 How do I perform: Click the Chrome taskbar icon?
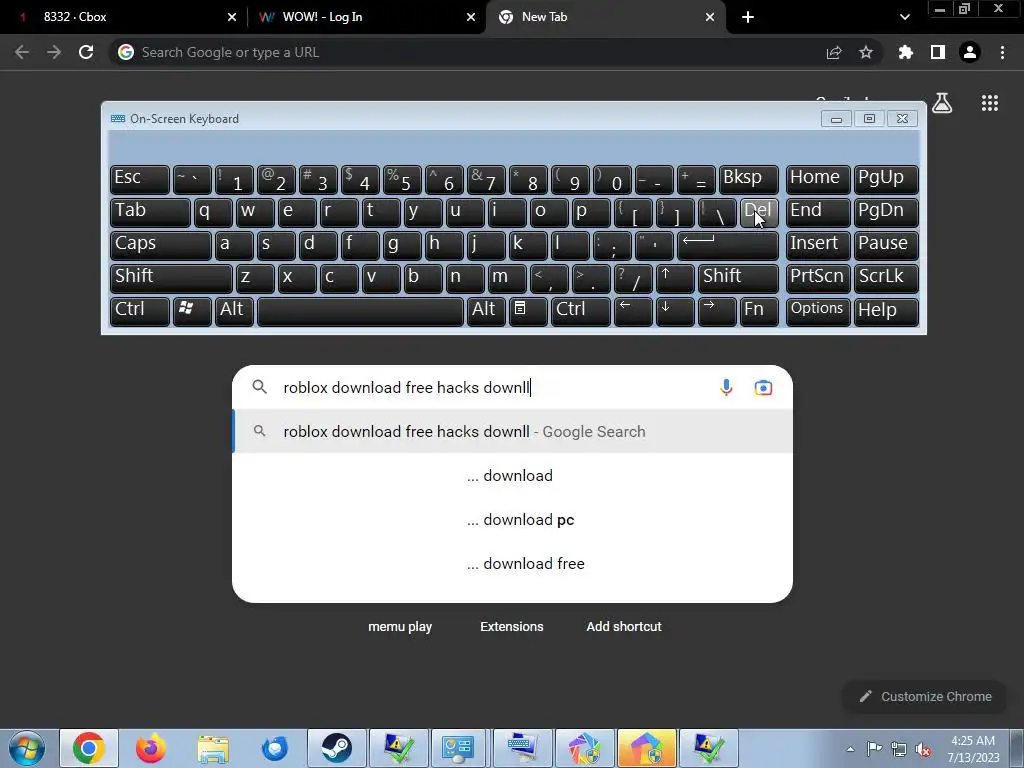[89, 748]
